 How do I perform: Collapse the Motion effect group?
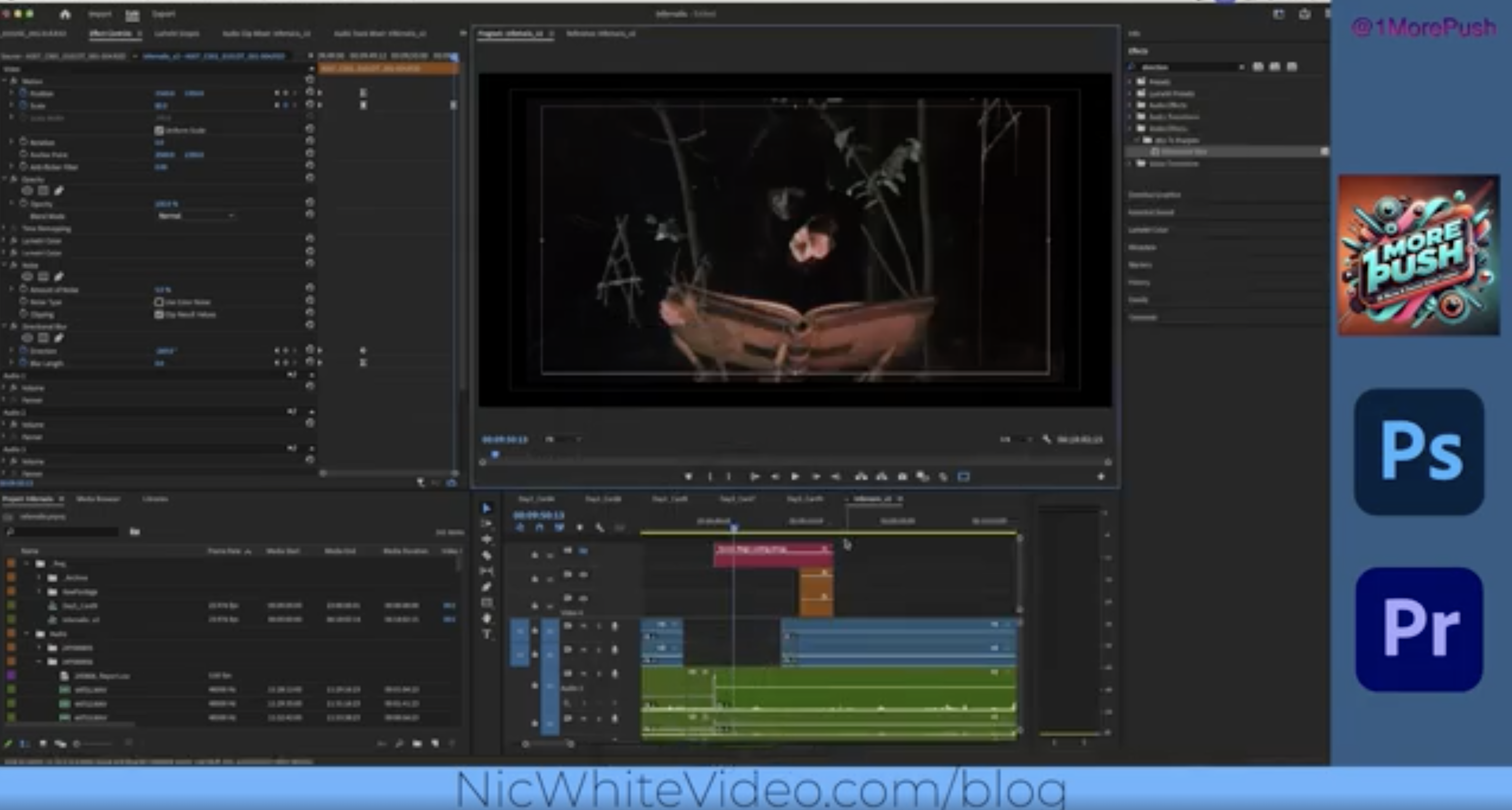(5, 81)
